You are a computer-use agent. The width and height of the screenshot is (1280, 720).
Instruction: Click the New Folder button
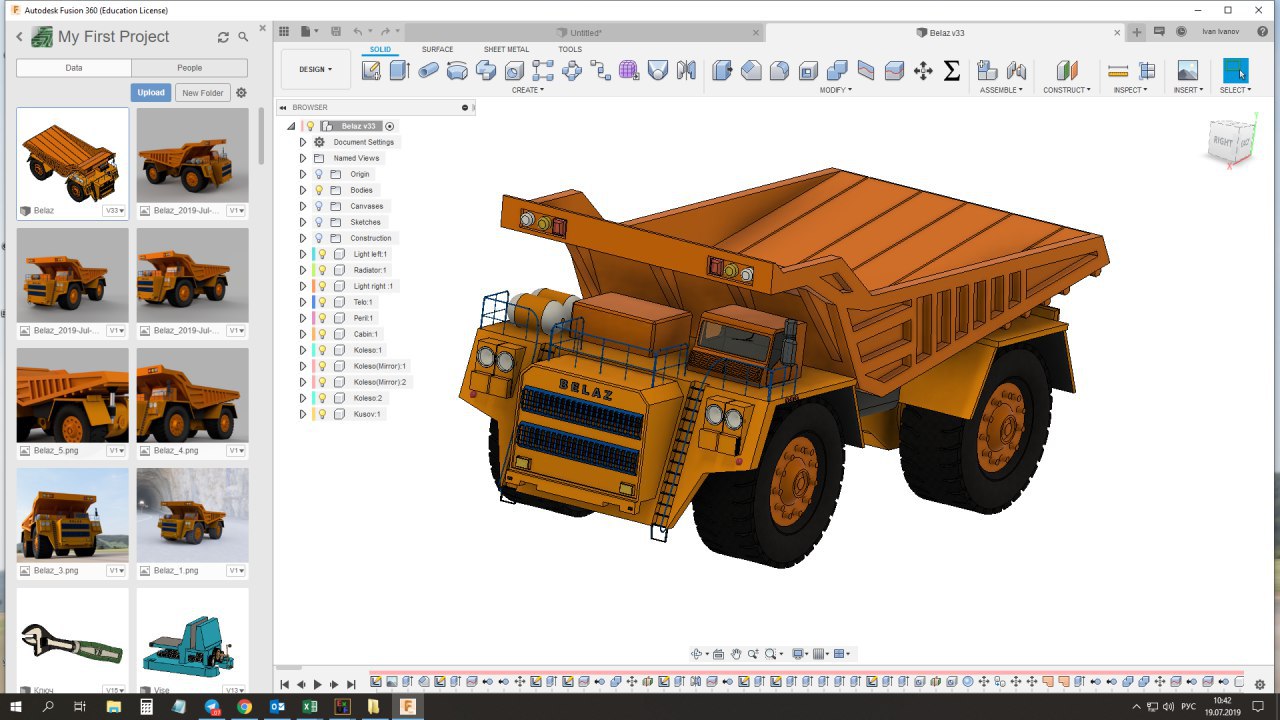202,93
